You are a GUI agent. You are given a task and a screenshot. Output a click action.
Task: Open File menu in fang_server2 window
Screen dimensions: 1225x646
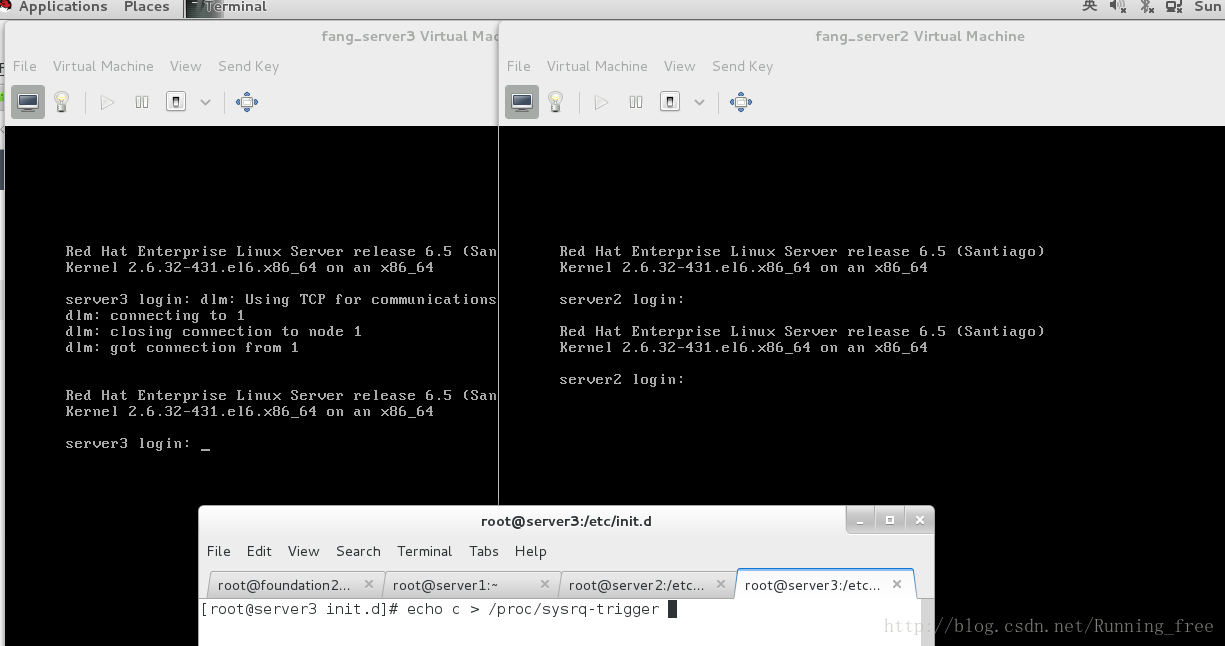click(x=519, y=66)
